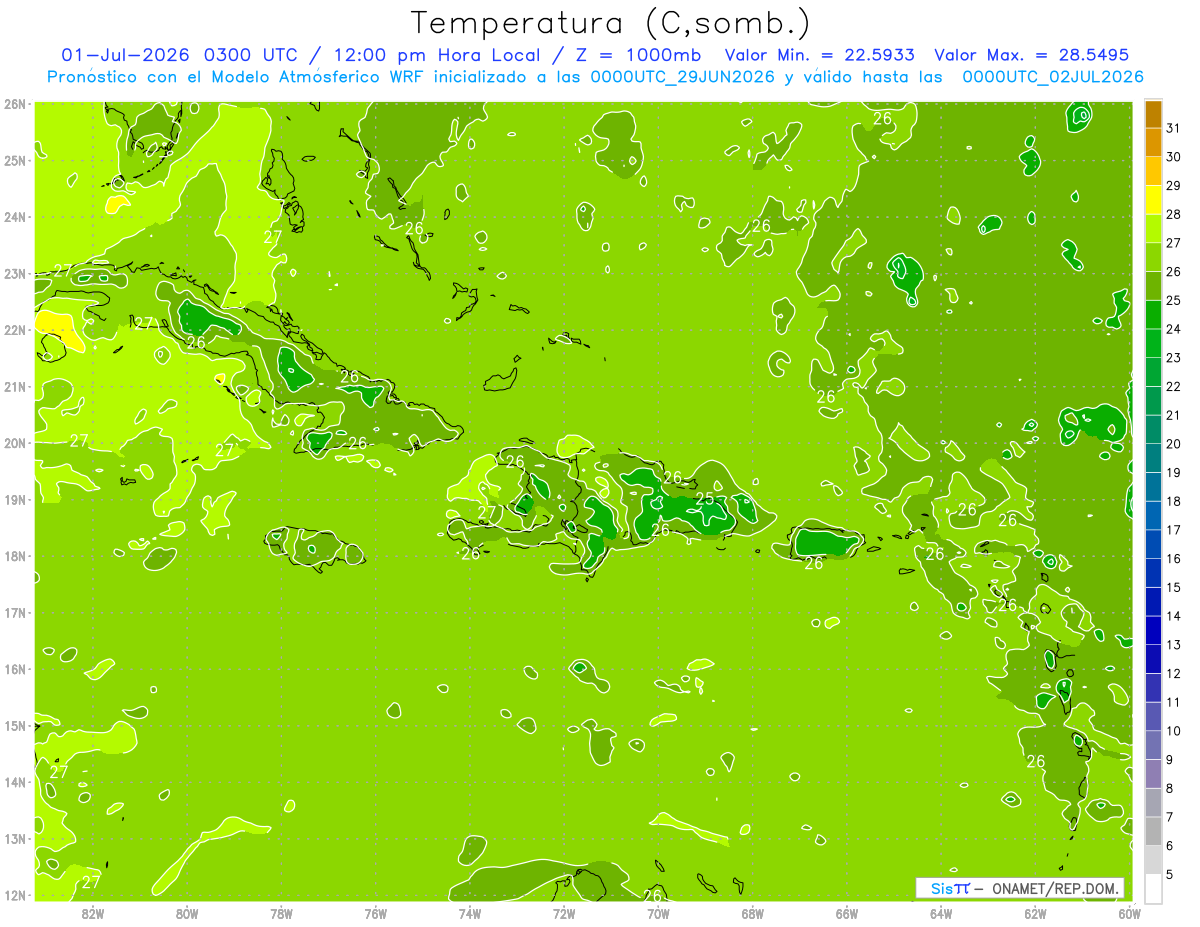The height and width of the screenshot is (927, 1200).
Task: Click the "26N" latitude axis label
Action: click(15, 104)
